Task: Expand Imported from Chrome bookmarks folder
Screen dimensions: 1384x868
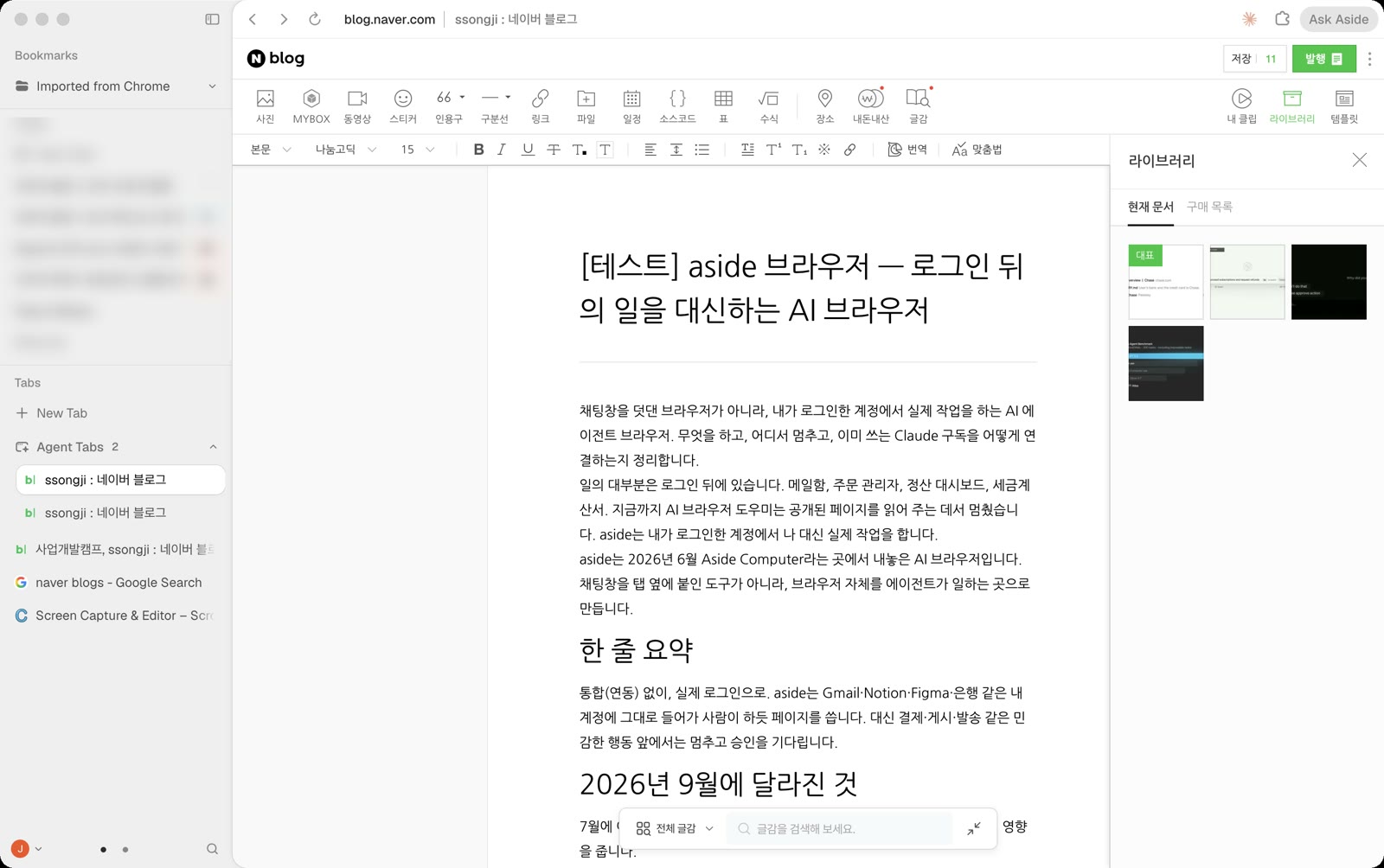Action: tap(116, 86)
